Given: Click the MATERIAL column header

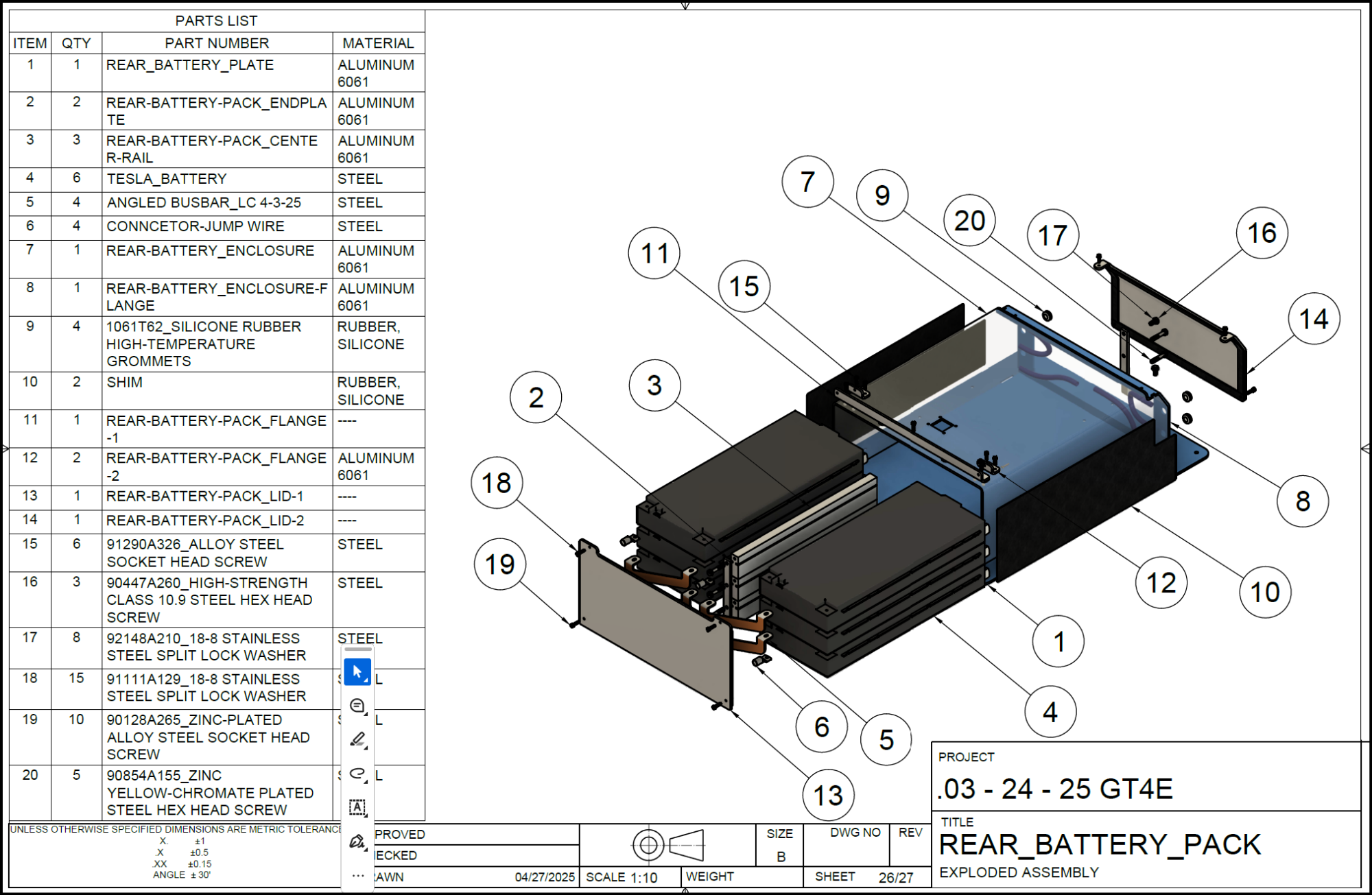Looking at the screenshot, I should 378,43.
